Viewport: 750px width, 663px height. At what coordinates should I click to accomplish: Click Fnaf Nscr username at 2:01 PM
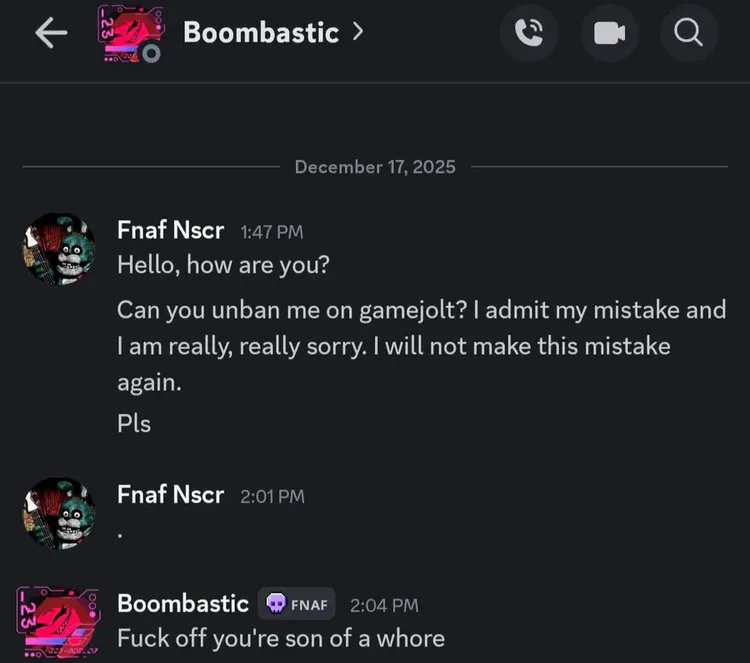[170, 494]
